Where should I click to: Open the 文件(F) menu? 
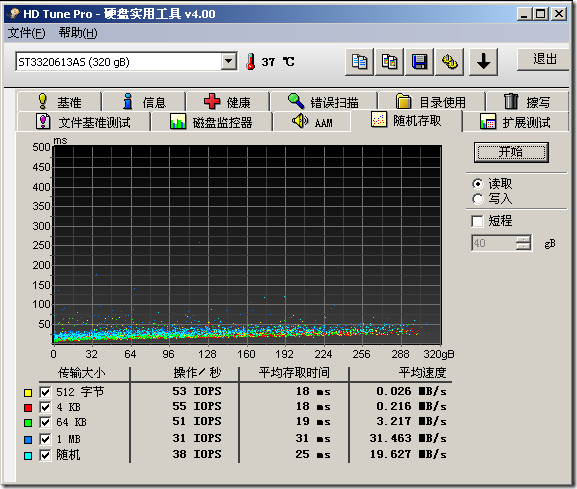(26, 33)
